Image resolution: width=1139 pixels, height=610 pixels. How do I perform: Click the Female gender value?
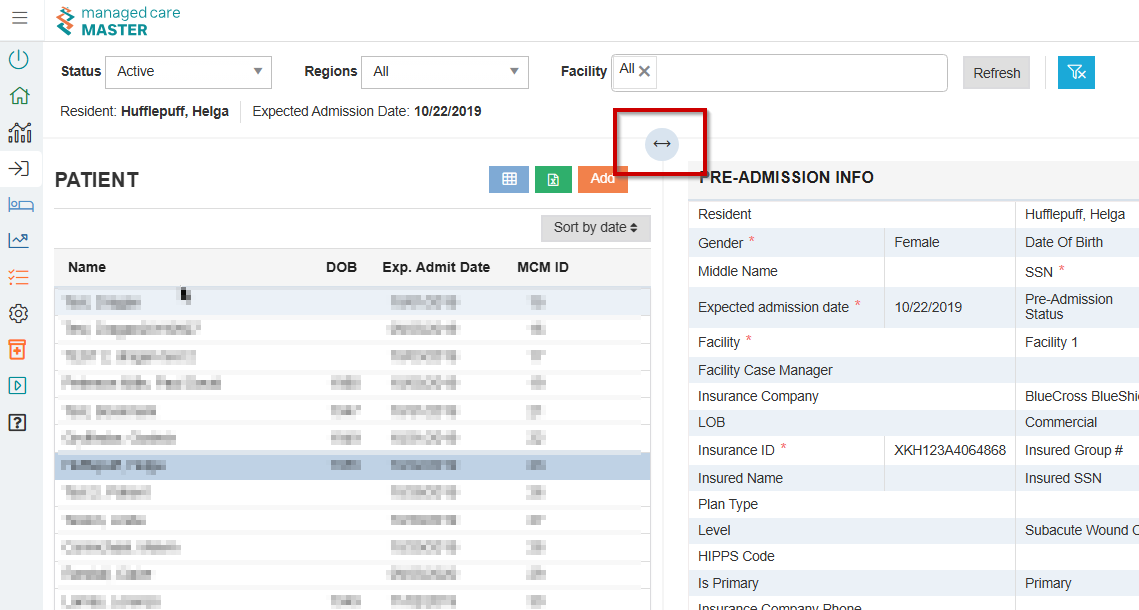point(917,243)
